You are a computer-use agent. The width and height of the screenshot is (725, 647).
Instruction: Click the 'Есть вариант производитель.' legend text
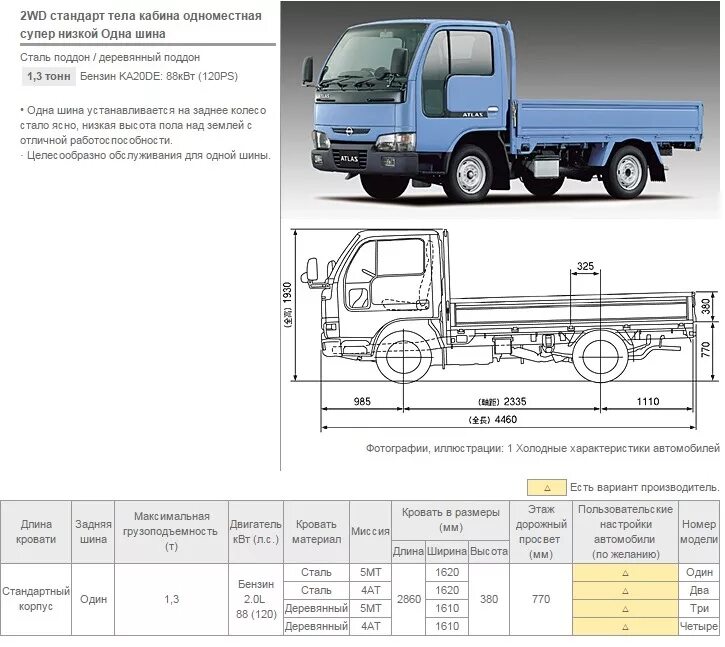(645, 487)
